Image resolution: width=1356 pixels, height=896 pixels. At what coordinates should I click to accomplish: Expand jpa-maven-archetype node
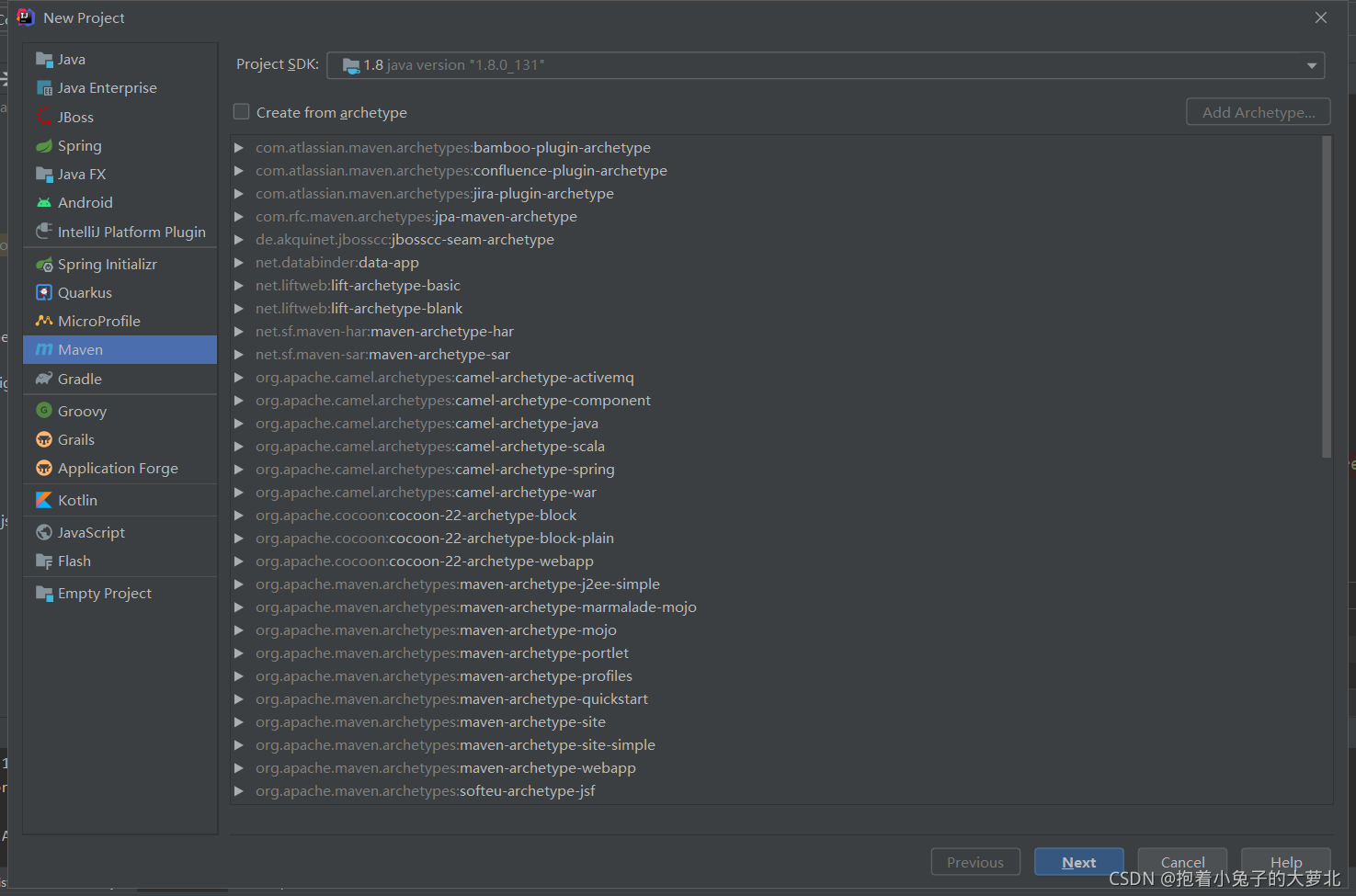coord(239,217)
